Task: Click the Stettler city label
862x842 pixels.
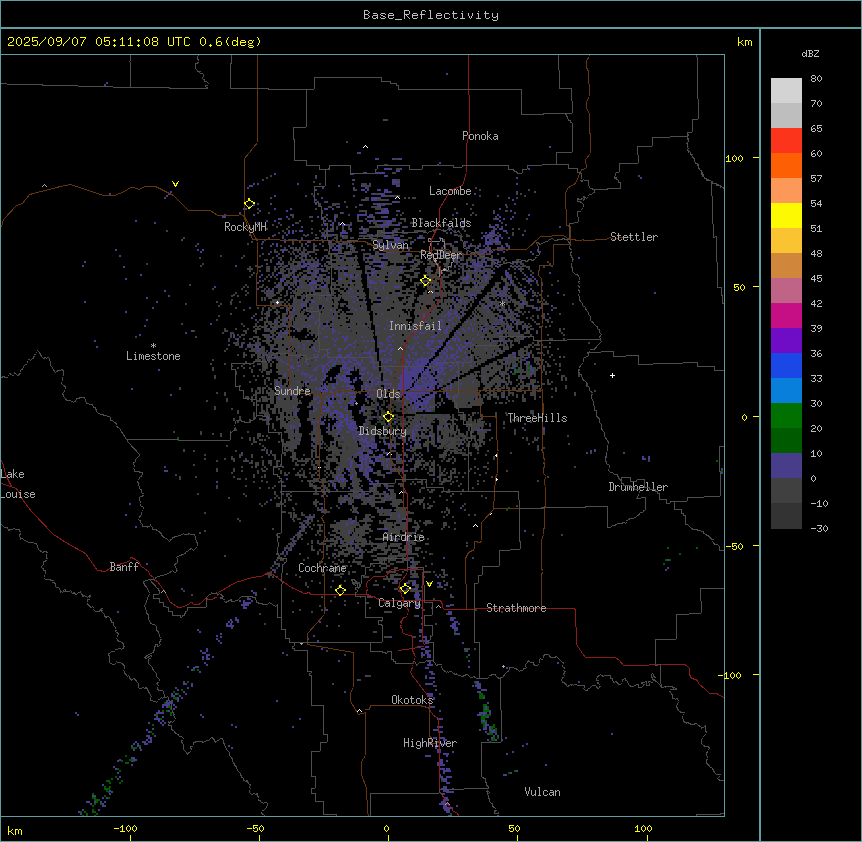Action: [x=634, y=237]
